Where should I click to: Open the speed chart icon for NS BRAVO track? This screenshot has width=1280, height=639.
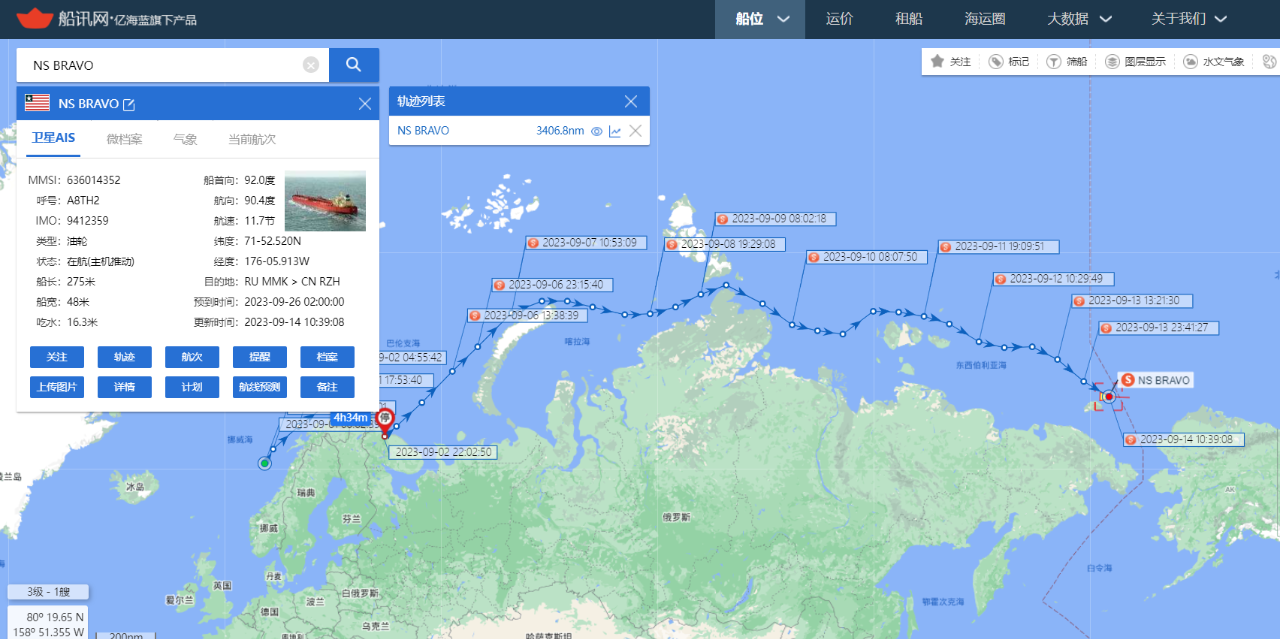615,131
